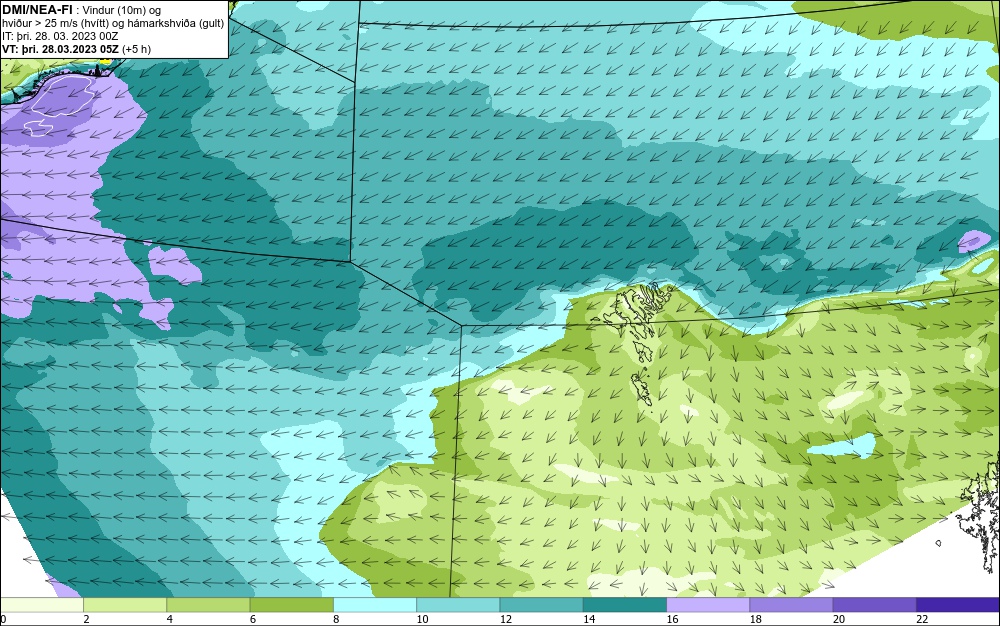Select the "Vindur (10m) og" text
Screen dimensions: 1000x626
(x=122, y=10)
